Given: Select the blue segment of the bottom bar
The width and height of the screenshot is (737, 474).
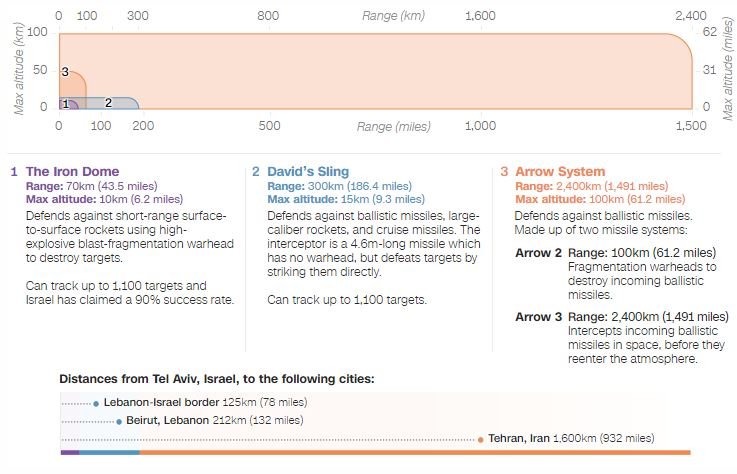Looking at the screenshot, I should point(109,453).
